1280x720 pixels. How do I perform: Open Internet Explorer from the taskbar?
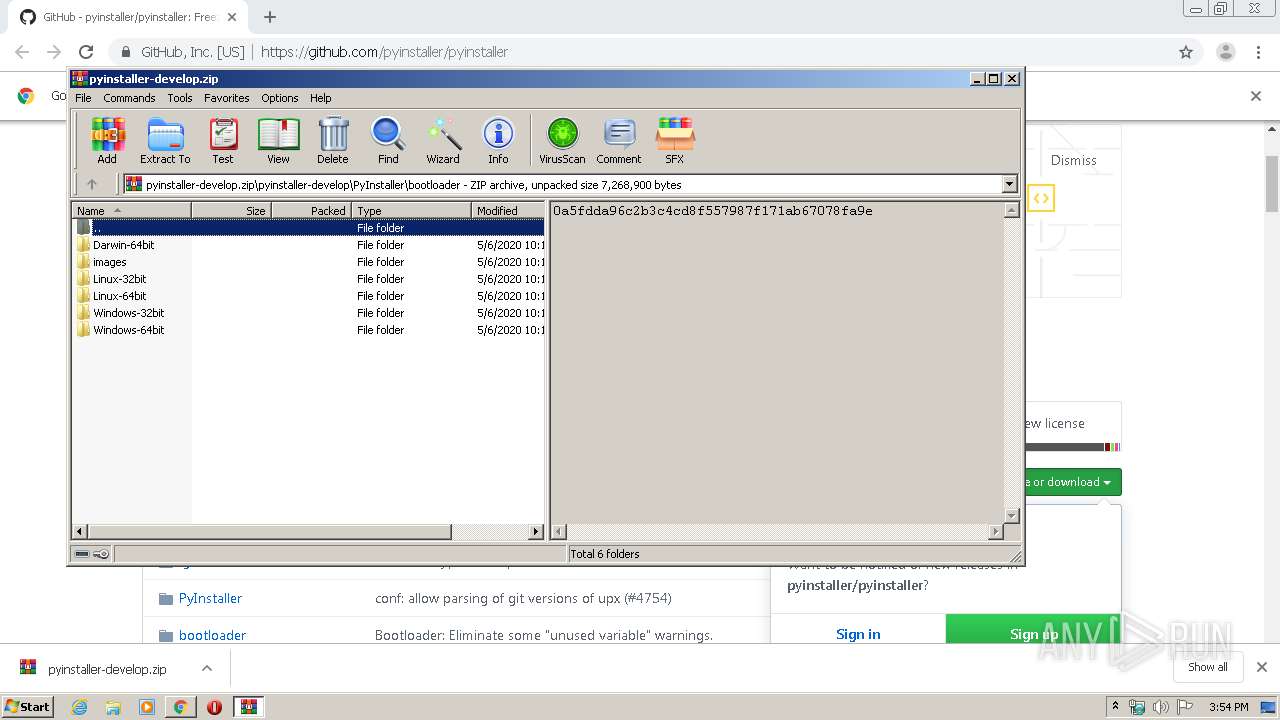pyautogui.click(x=79, y=707)
